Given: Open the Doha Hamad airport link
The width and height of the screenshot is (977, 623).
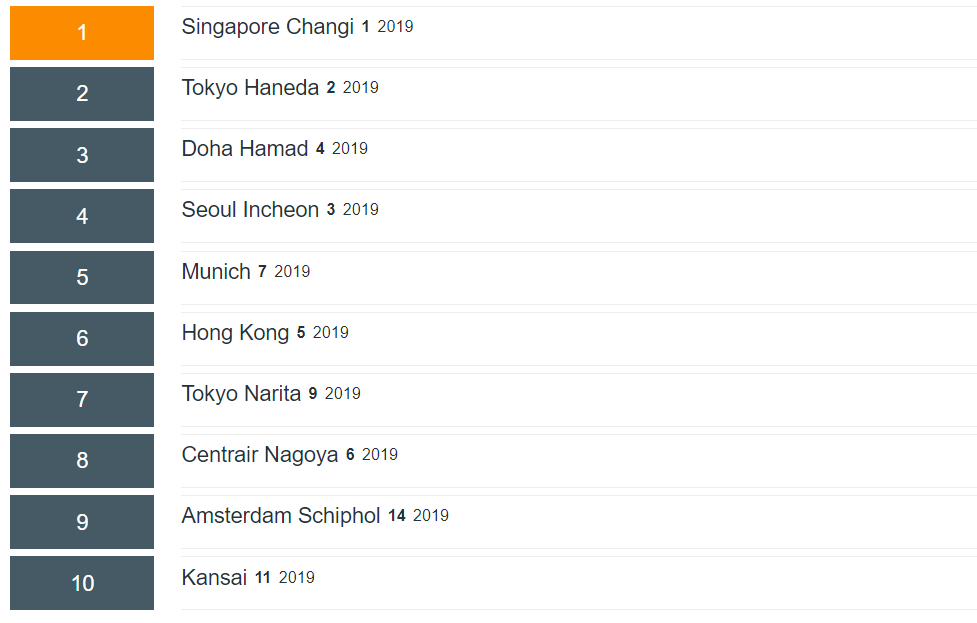Looking at the screenshot, I should pos(245,149).
